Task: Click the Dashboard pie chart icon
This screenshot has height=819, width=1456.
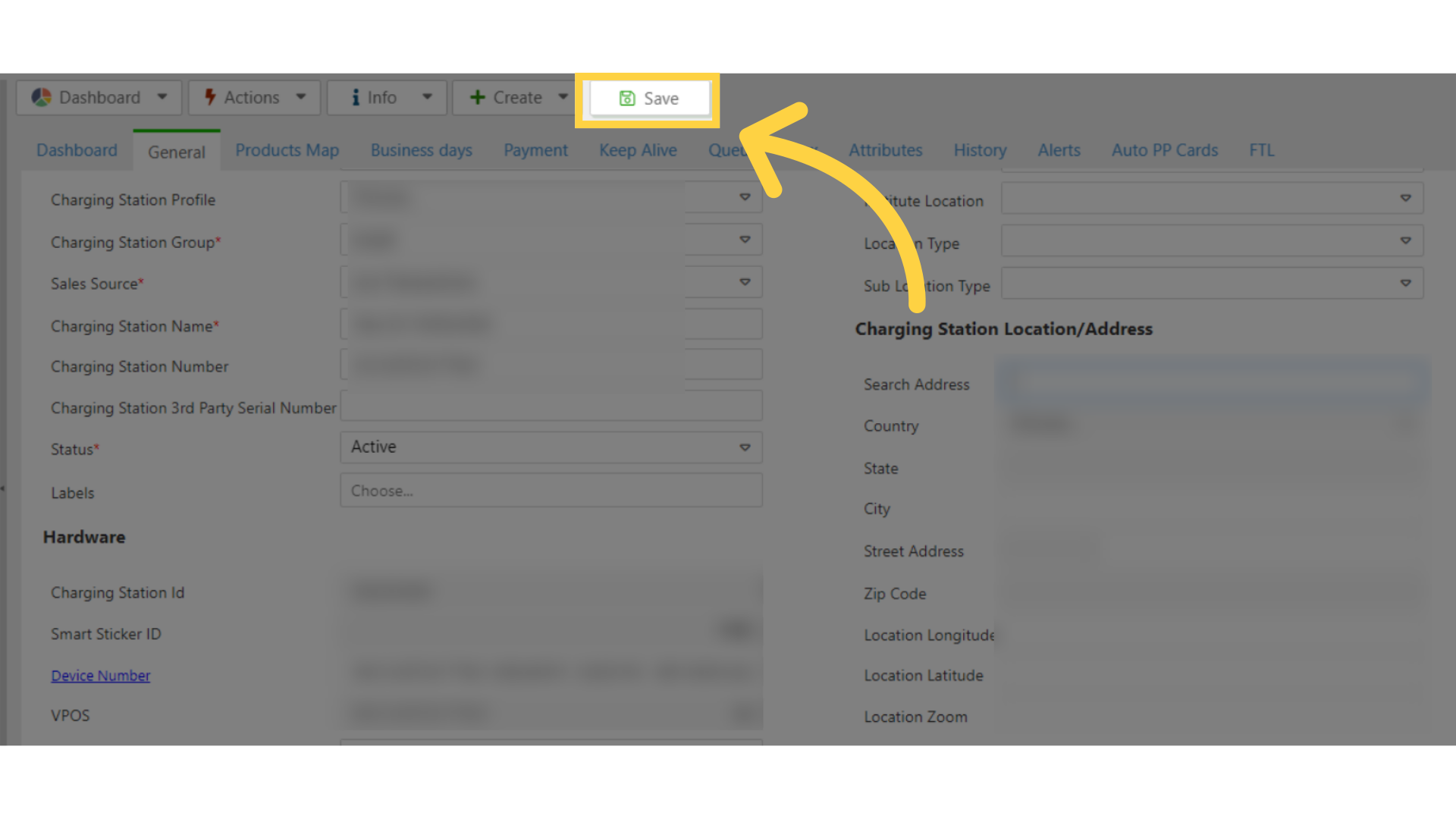Action: [x=42, y=98]
